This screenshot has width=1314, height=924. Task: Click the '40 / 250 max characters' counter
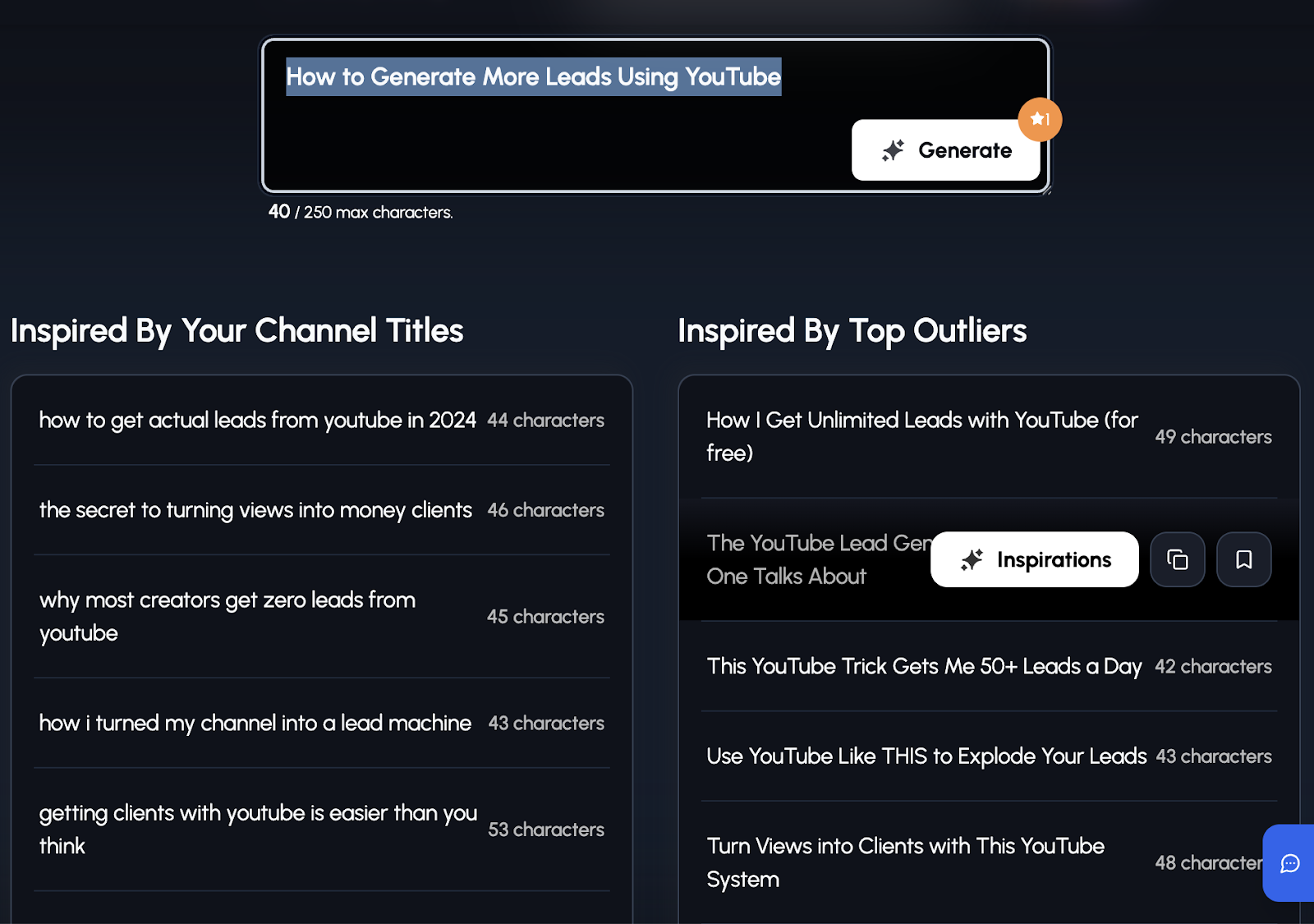(x=361, y=212)
